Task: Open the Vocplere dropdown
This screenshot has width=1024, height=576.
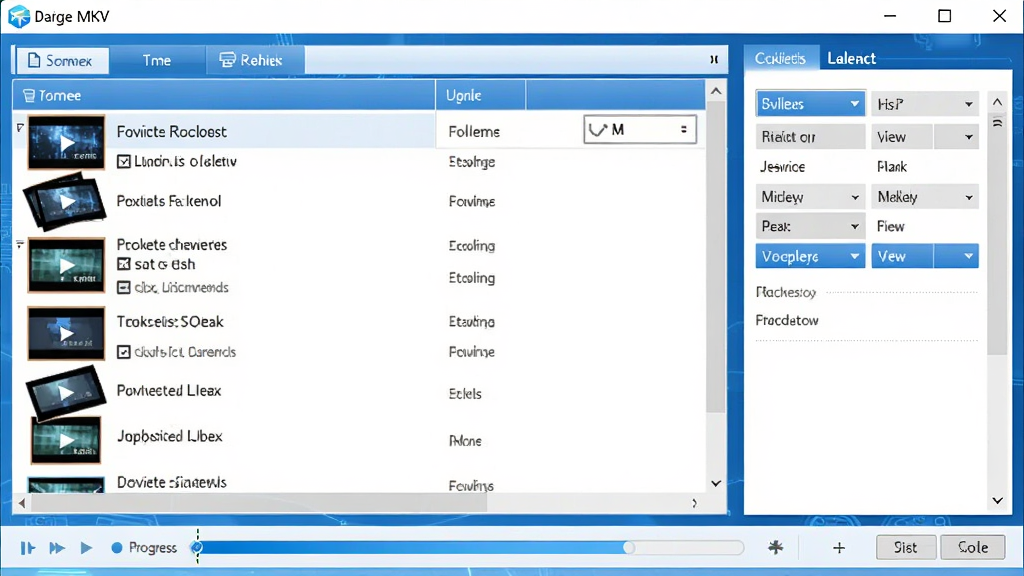Action: click(810, 256)
